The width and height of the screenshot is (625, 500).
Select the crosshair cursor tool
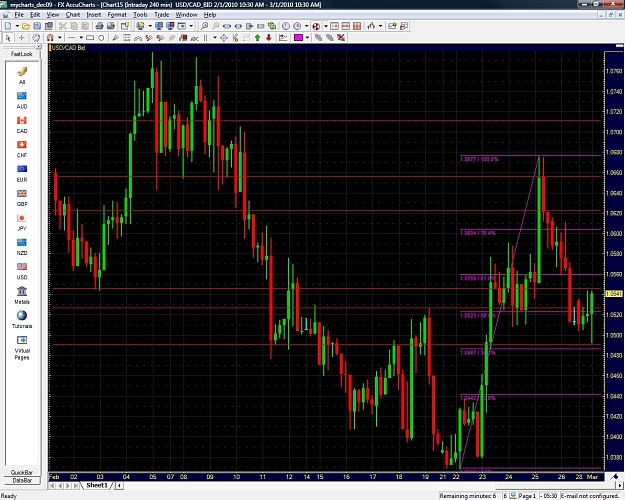pyautogui.click(x=22, y=37)
